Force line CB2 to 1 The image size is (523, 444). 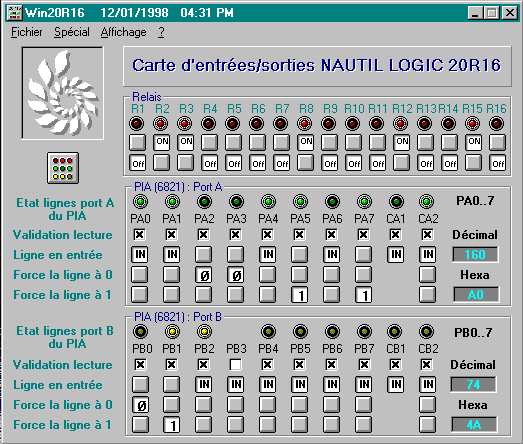pyautogui.click(x=428, y=425)
